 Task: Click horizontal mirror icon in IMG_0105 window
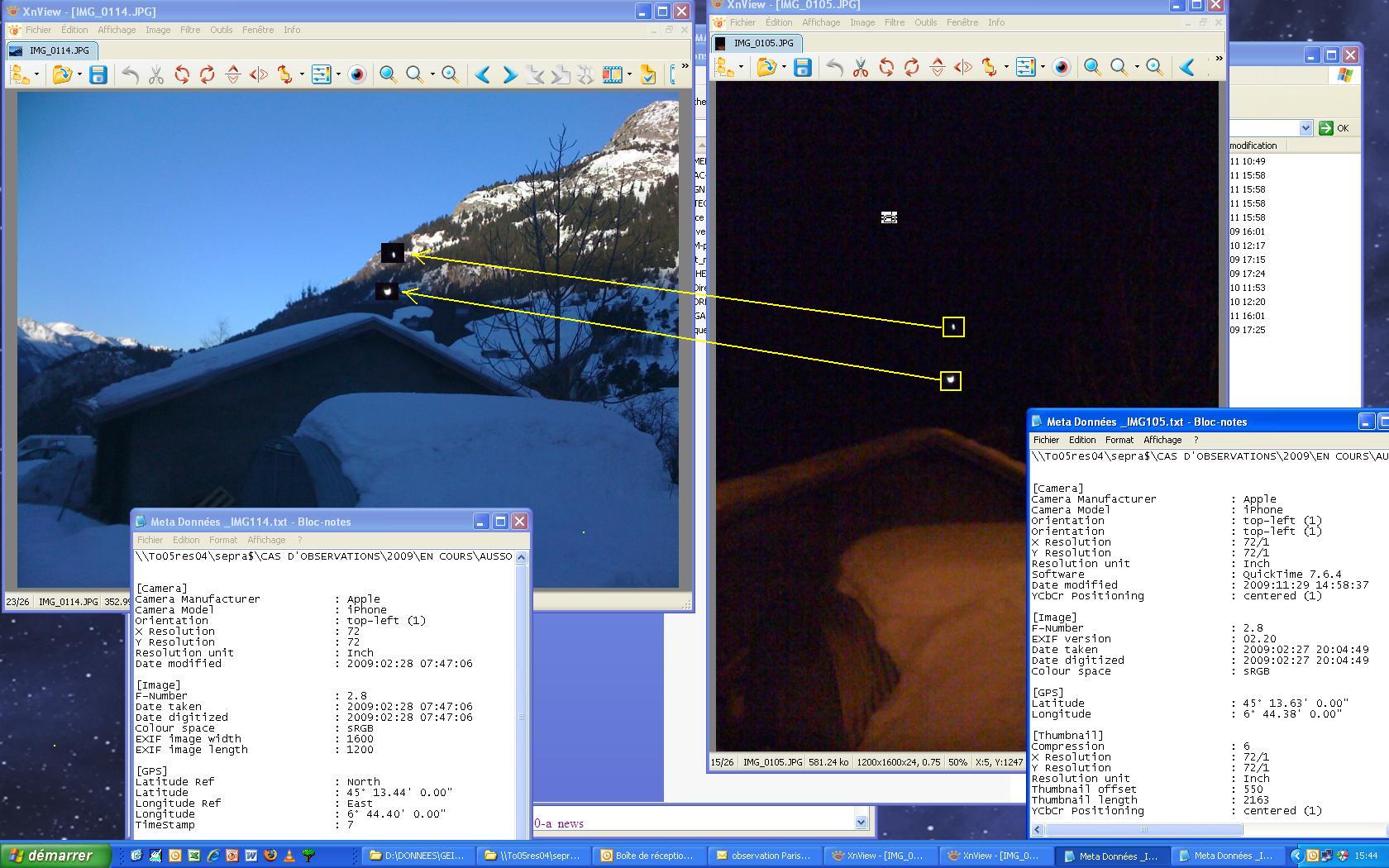click(x=963, y=68)
